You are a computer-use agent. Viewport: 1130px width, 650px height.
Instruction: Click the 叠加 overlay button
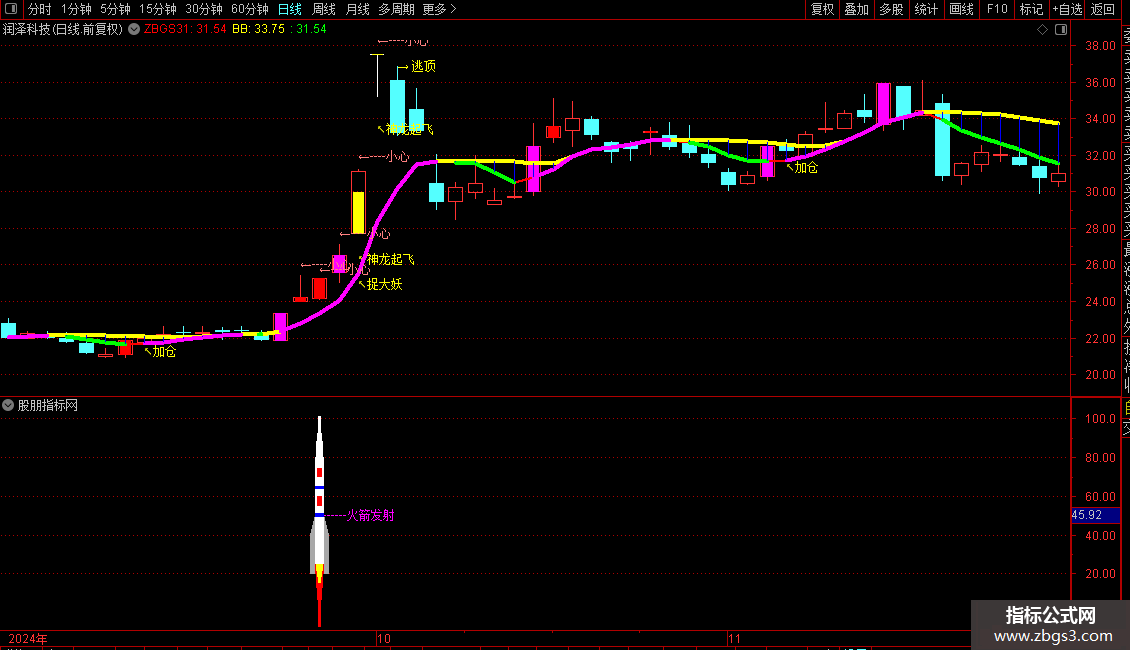pyautogui.click(x=856, y=9)
